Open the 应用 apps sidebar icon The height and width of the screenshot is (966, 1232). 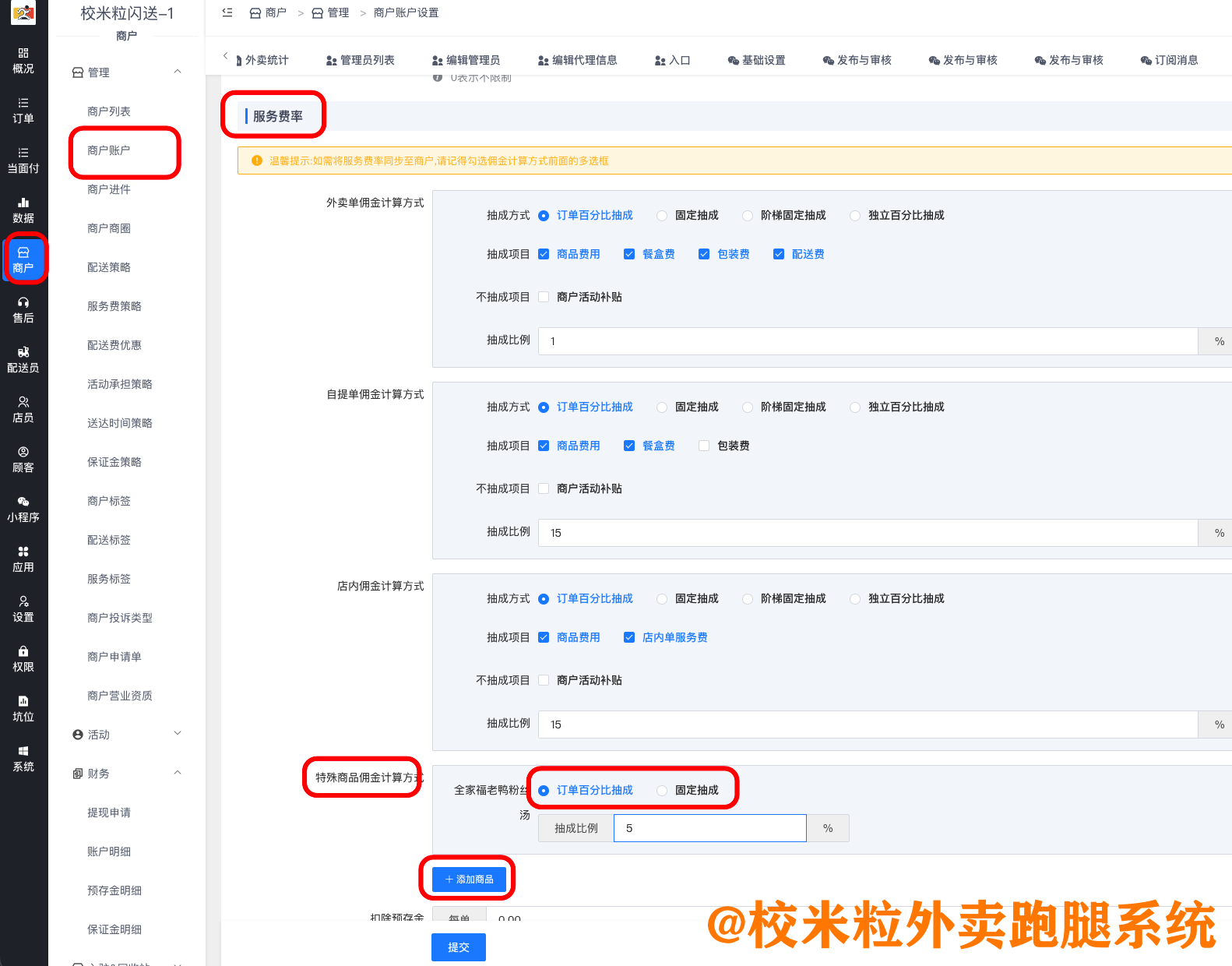[23, 559]
